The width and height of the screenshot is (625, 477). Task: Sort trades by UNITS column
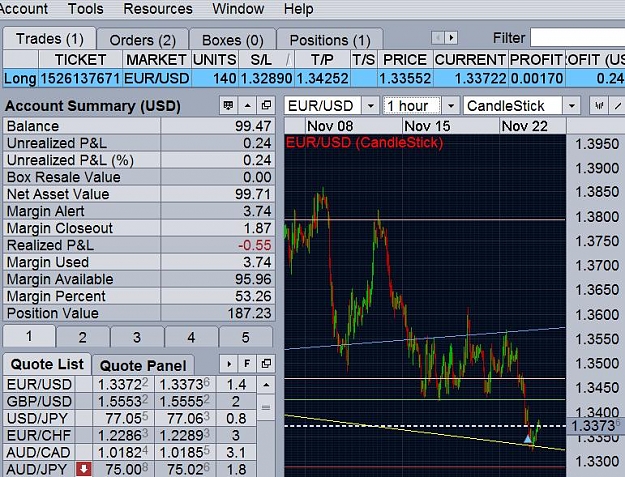(214, 60)
